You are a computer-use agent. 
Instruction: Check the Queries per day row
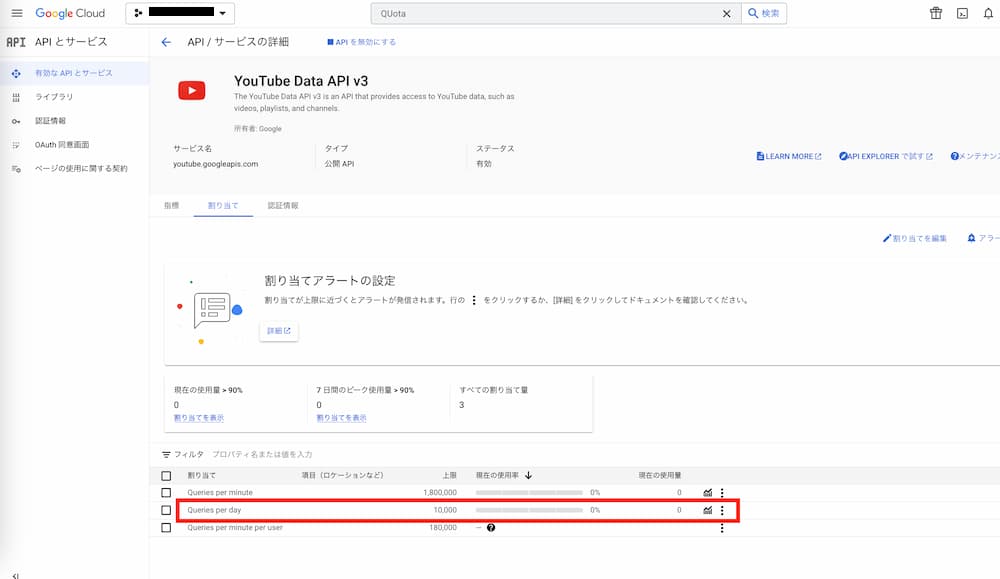166,510
